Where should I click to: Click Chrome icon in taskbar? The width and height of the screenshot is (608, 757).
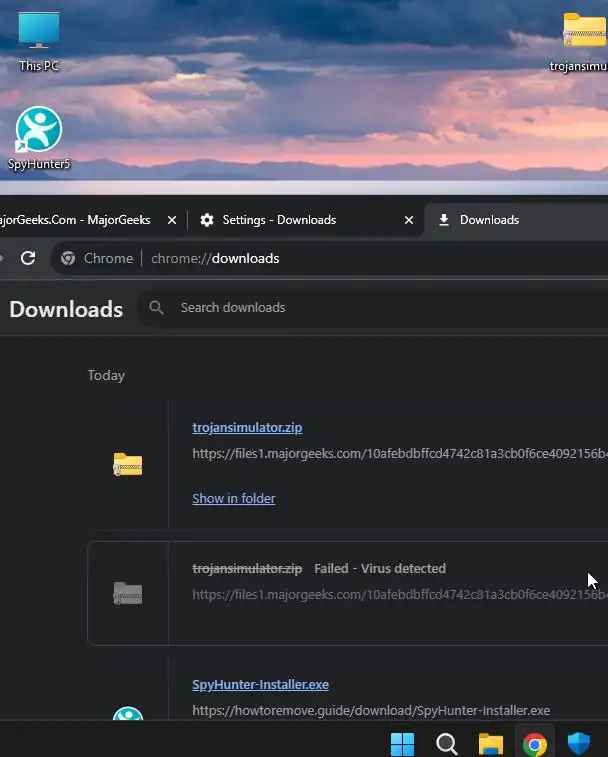[x=535, y=743]
